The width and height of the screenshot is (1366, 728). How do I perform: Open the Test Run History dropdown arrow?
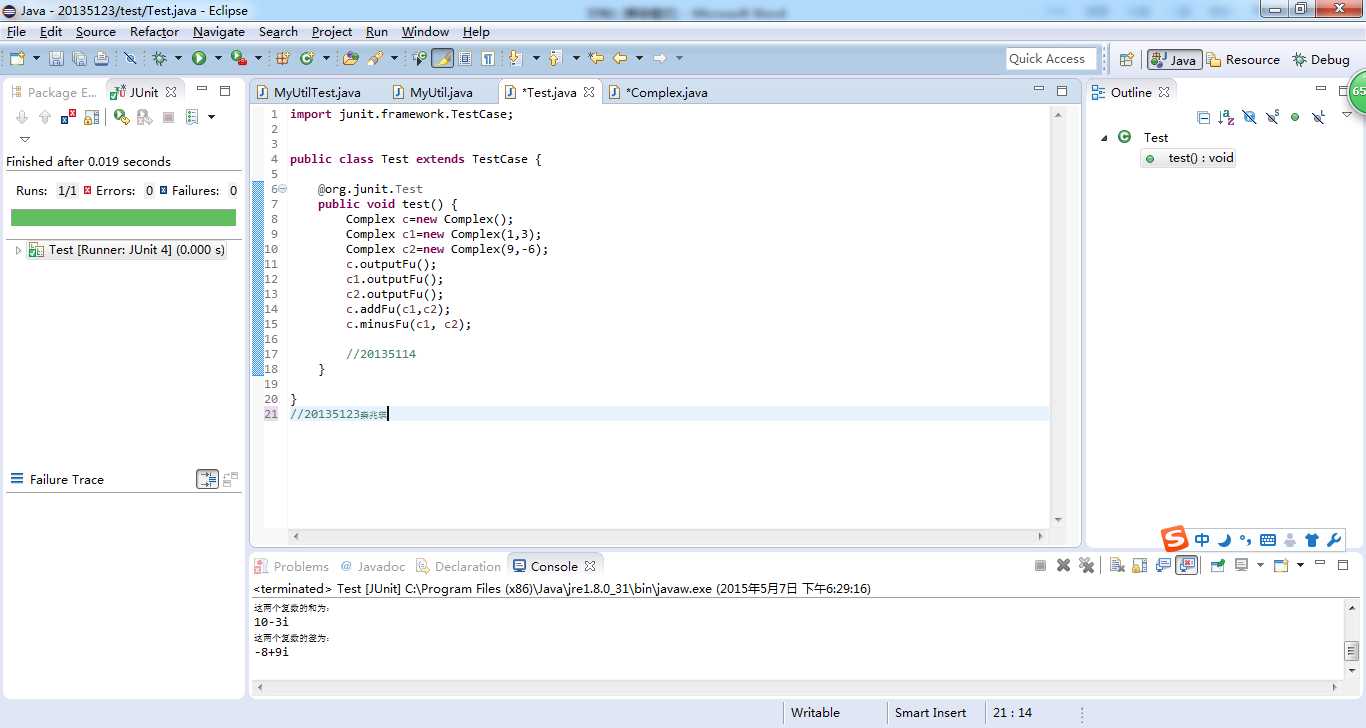(x=212, y=117)
